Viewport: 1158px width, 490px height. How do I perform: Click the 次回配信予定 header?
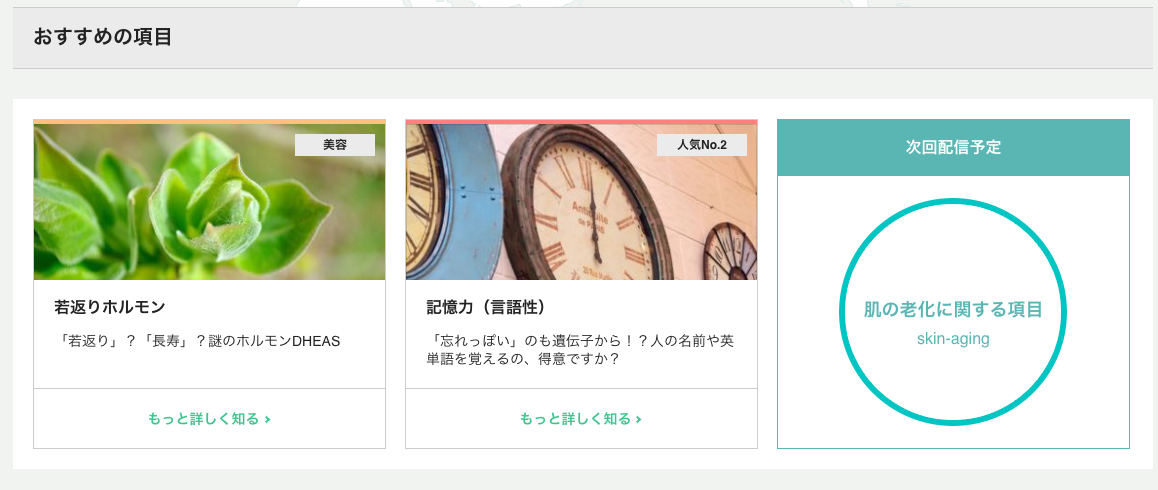[953, 147]
